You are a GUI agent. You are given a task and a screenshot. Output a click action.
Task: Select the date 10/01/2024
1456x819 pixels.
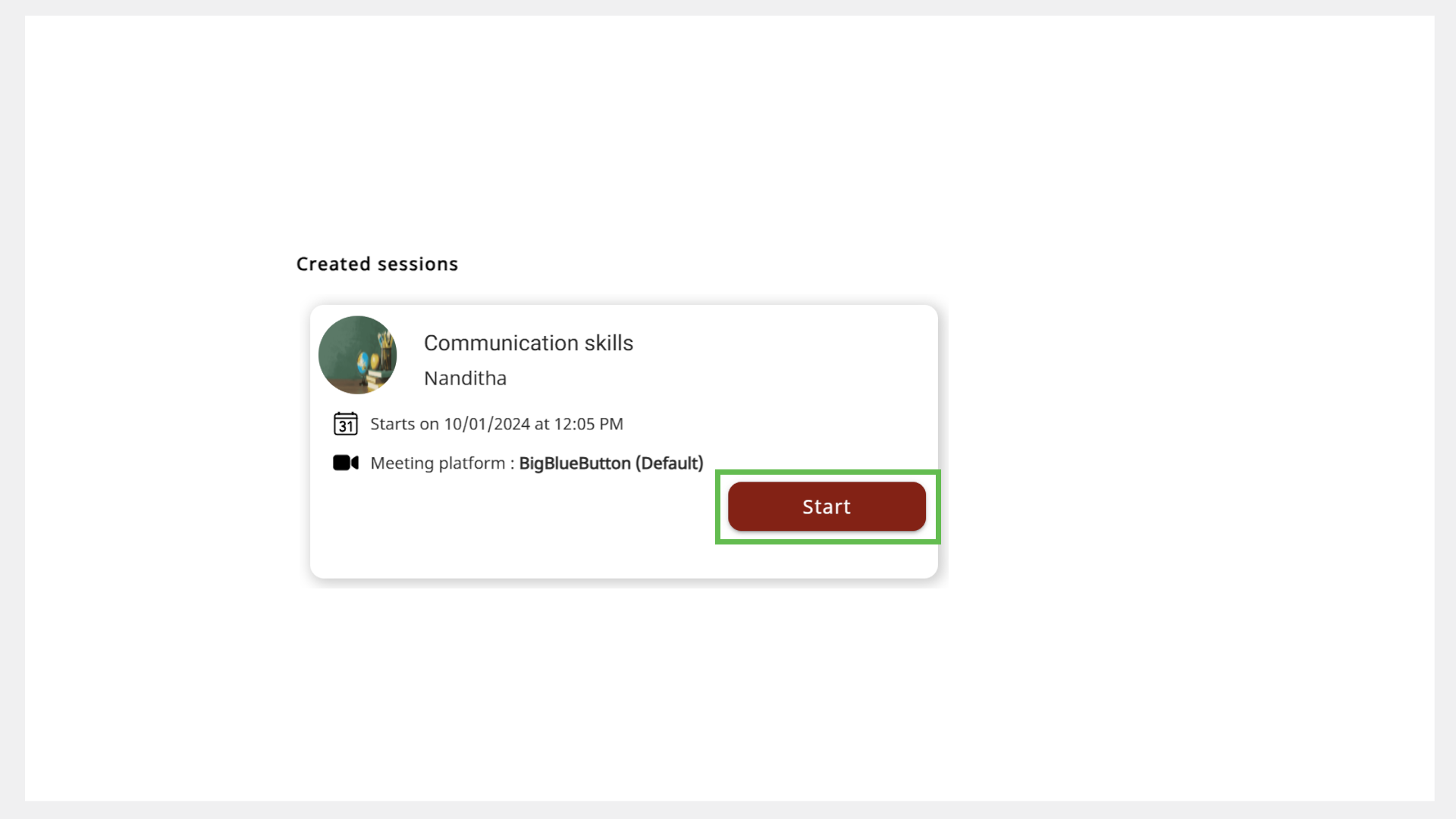tap(487, 424)
